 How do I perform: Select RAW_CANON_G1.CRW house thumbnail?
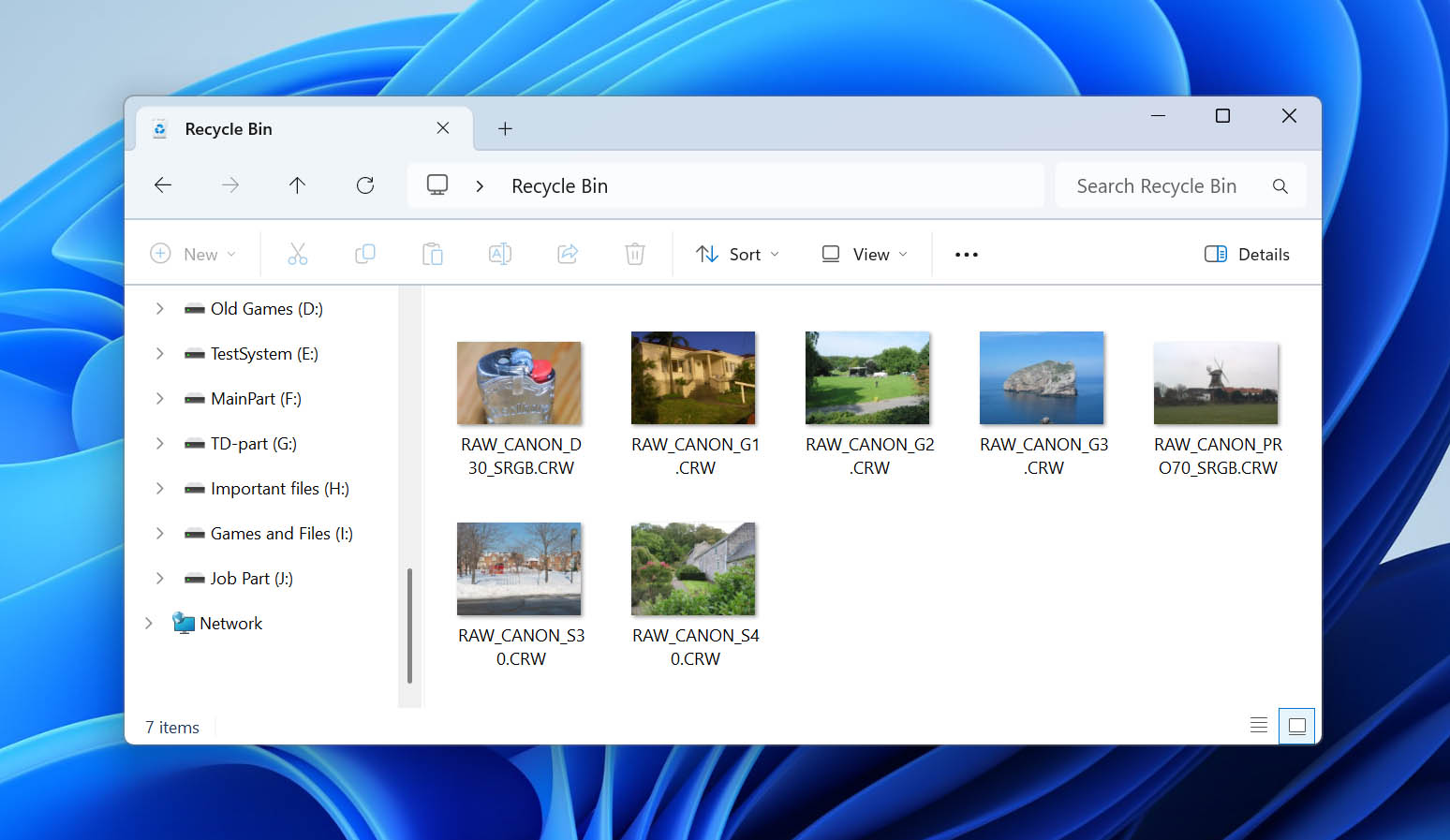point(693,377)
